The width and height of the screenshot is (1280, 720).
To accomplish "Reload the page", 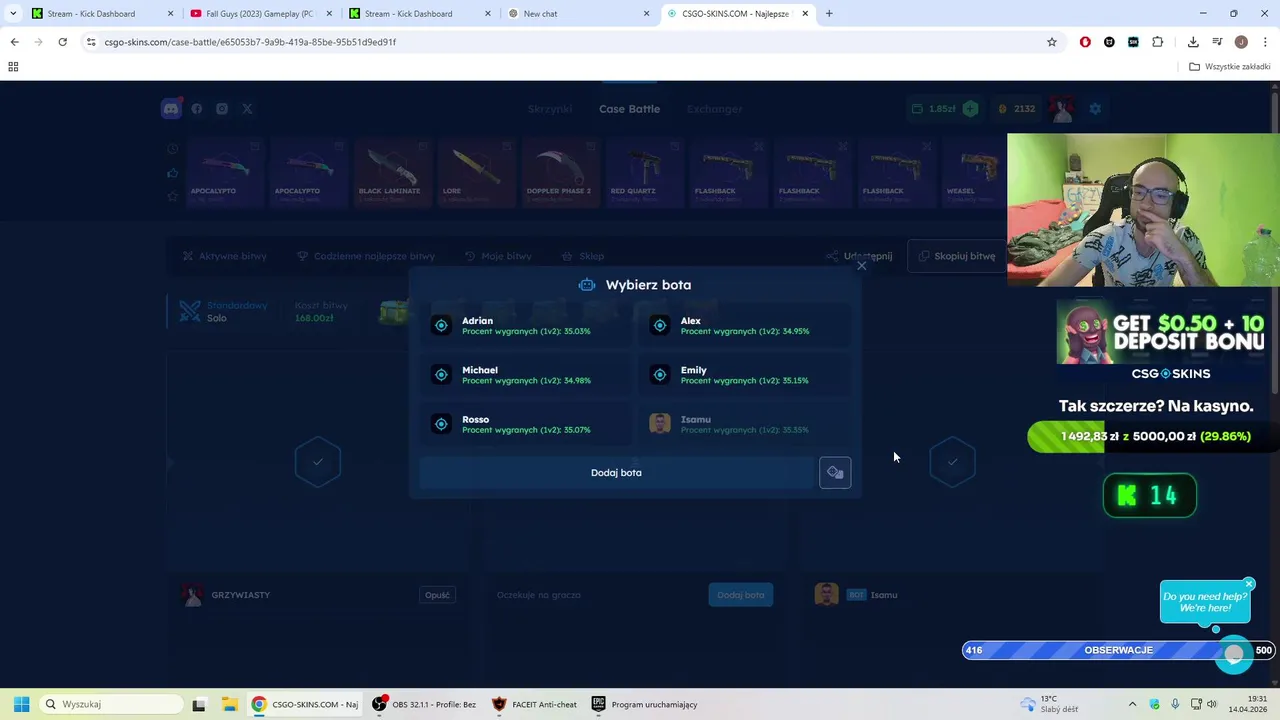I will coord(62,42).
